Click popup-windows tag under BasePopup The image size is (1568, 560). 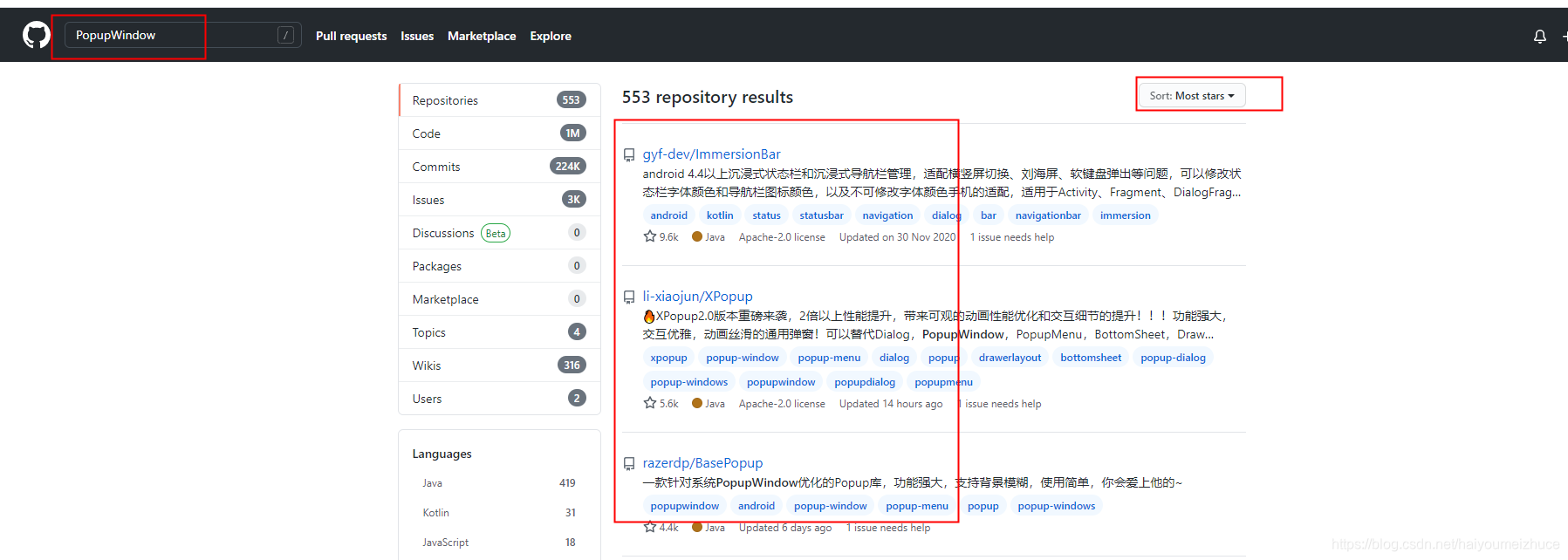(x=1056, y=506)
